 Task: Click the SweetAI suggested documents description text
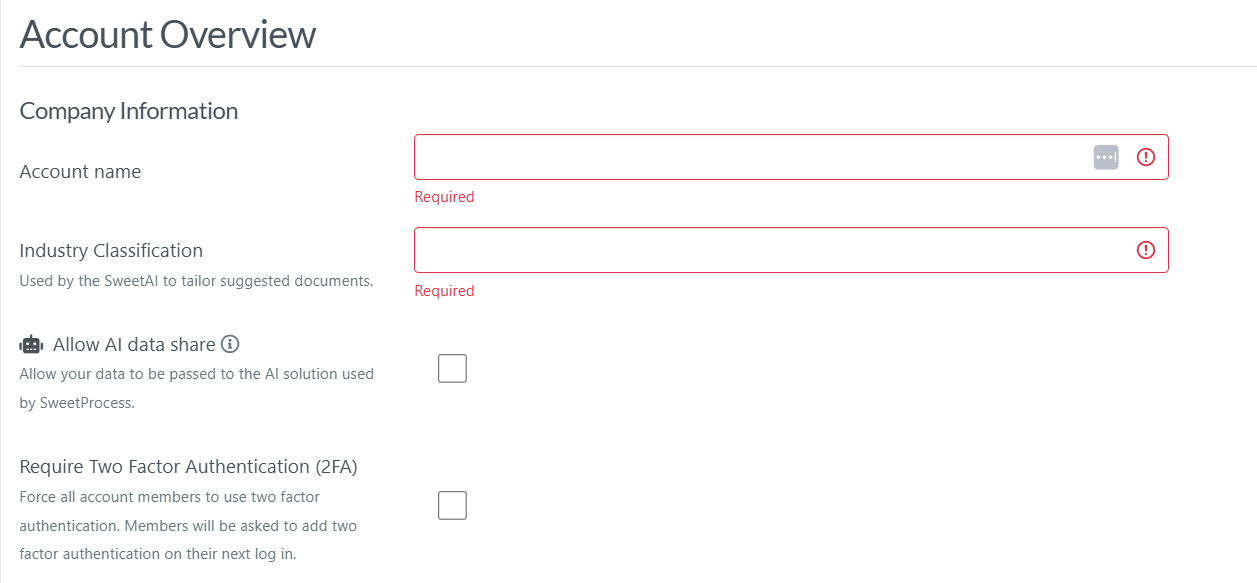coord(196,281)
